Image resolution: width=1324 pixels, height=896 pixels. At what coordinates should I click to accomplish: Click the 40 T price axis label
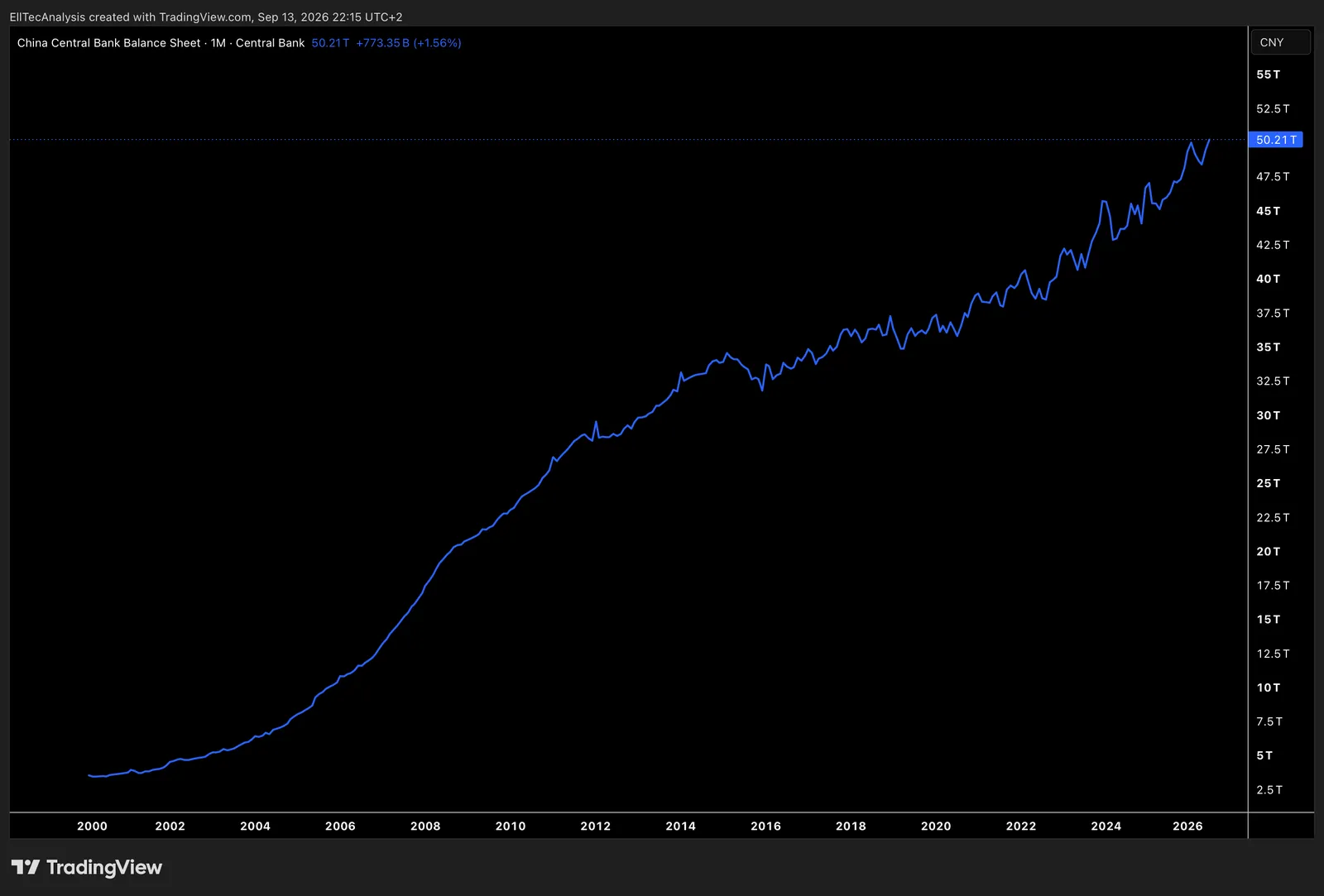[1268, 279]
